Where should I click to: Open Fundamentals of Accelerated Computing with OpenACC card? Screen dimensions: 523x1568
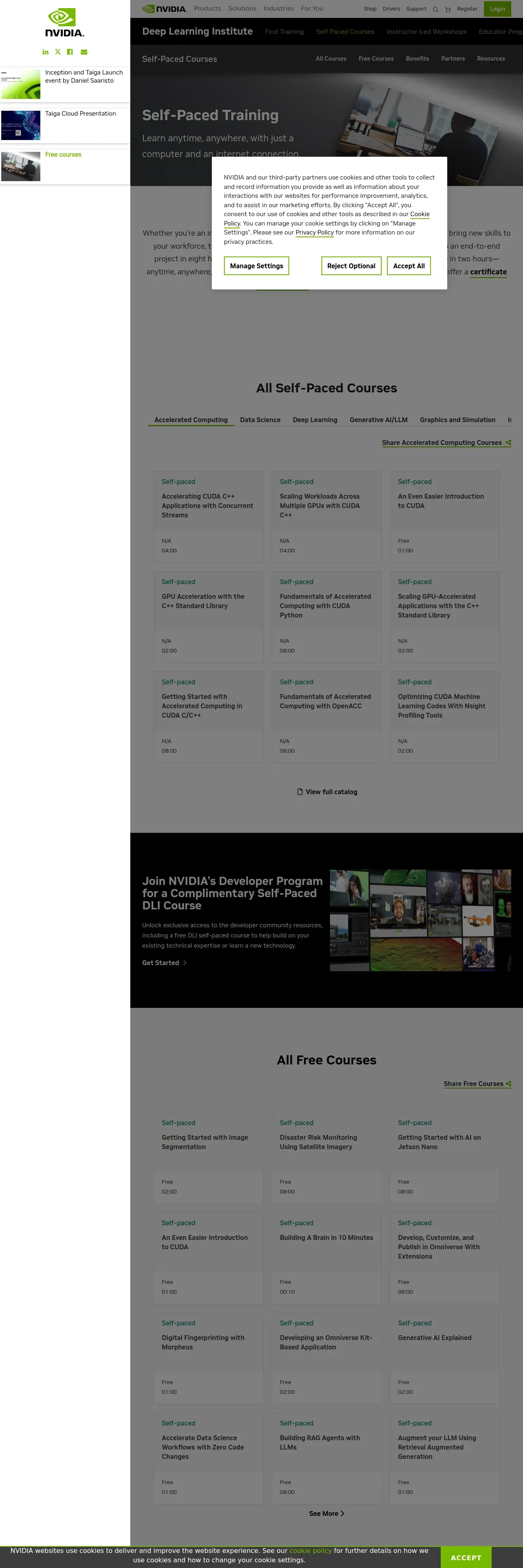(326, 717)
